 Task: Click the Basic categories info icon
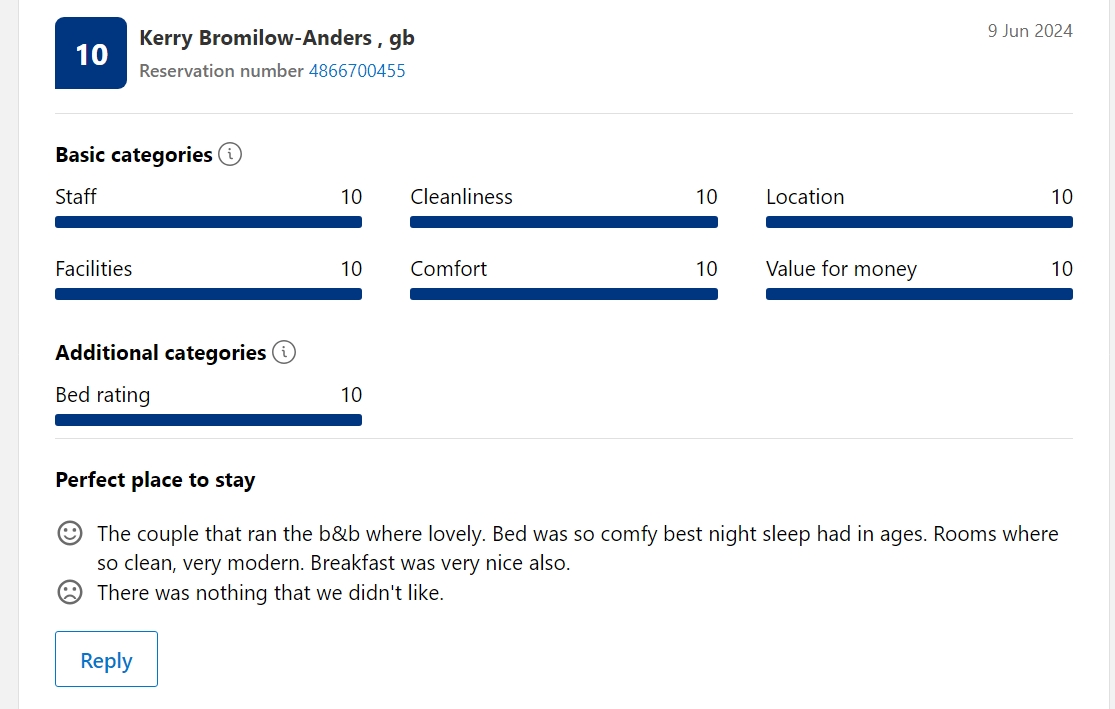pyautogui.click(x=230, y=154)
